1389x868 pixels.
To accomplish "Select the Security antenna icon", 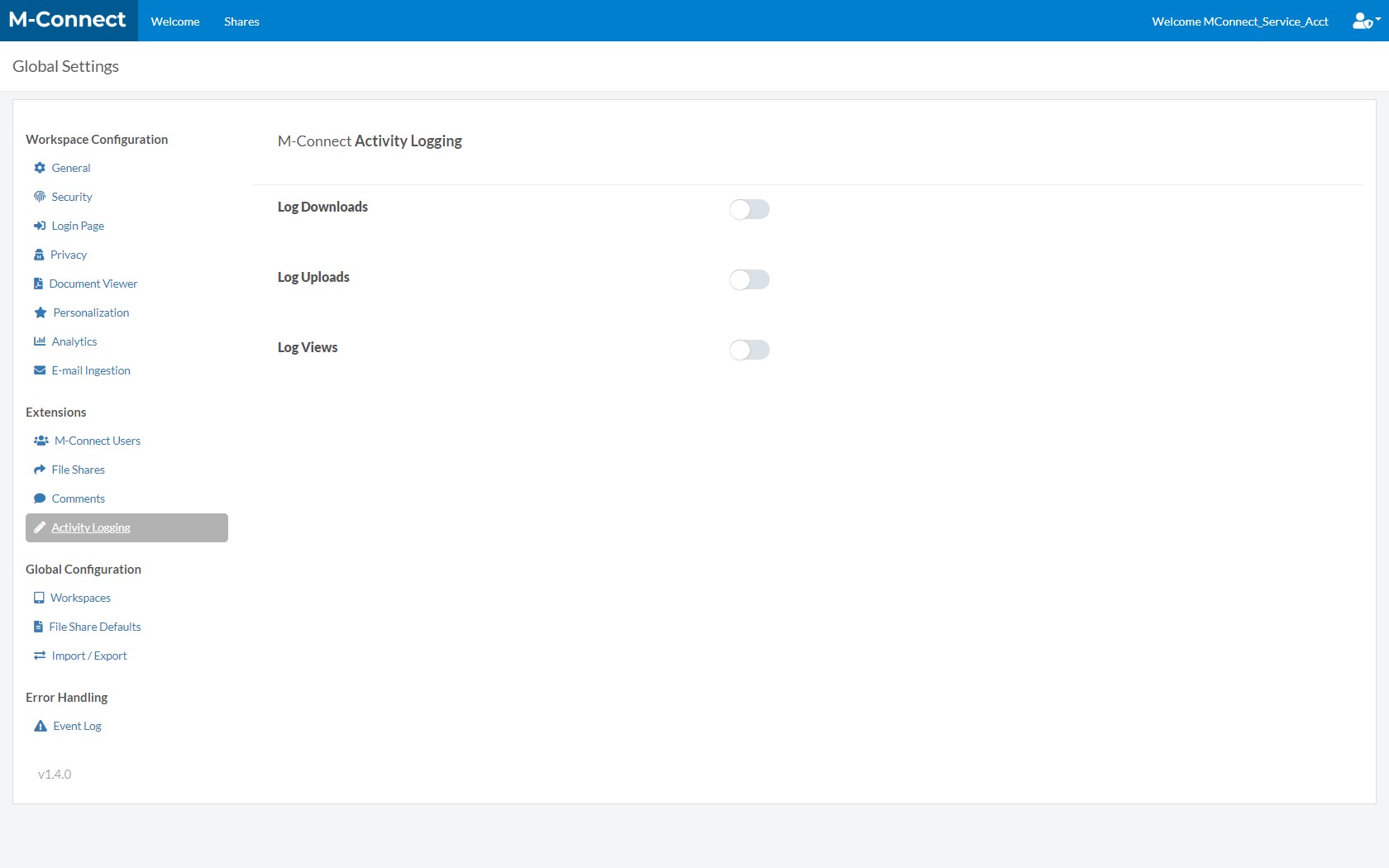I will tap(40, 197).
